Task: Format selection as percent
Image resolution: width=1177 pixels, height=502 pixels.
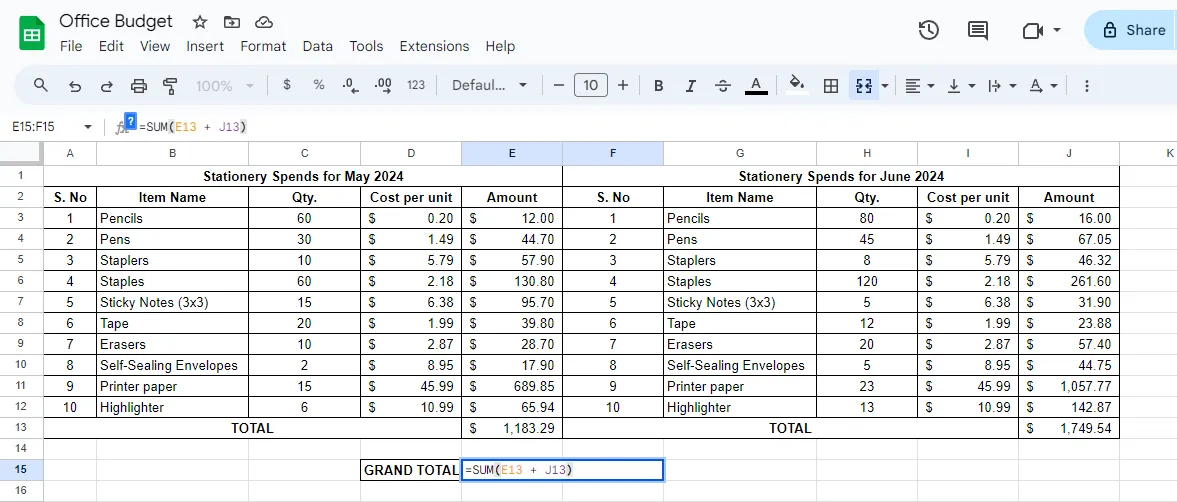Action: click(x=319, y=86)
